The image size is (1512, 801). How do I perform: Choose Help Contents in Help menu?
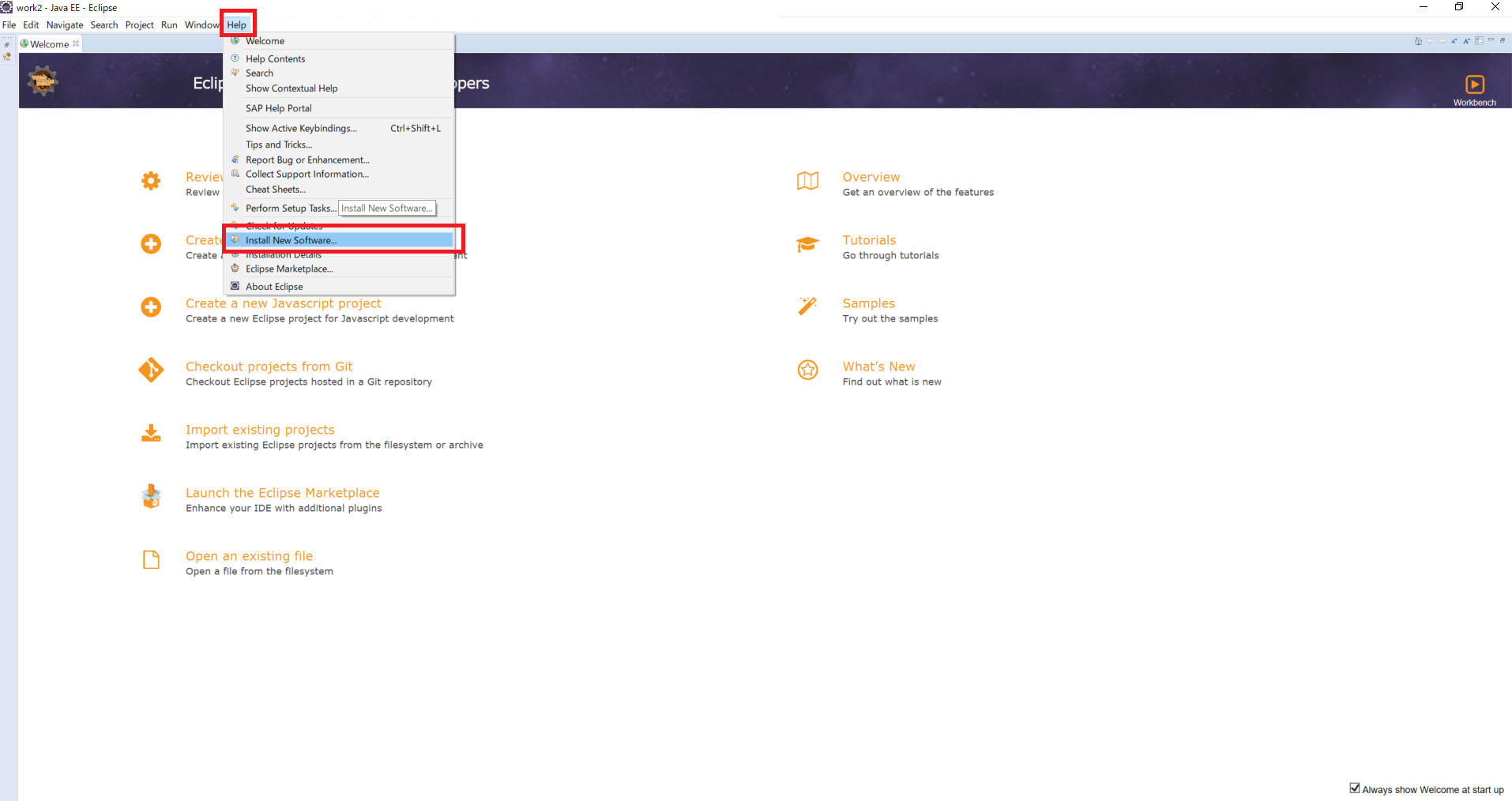click(339, 58)
